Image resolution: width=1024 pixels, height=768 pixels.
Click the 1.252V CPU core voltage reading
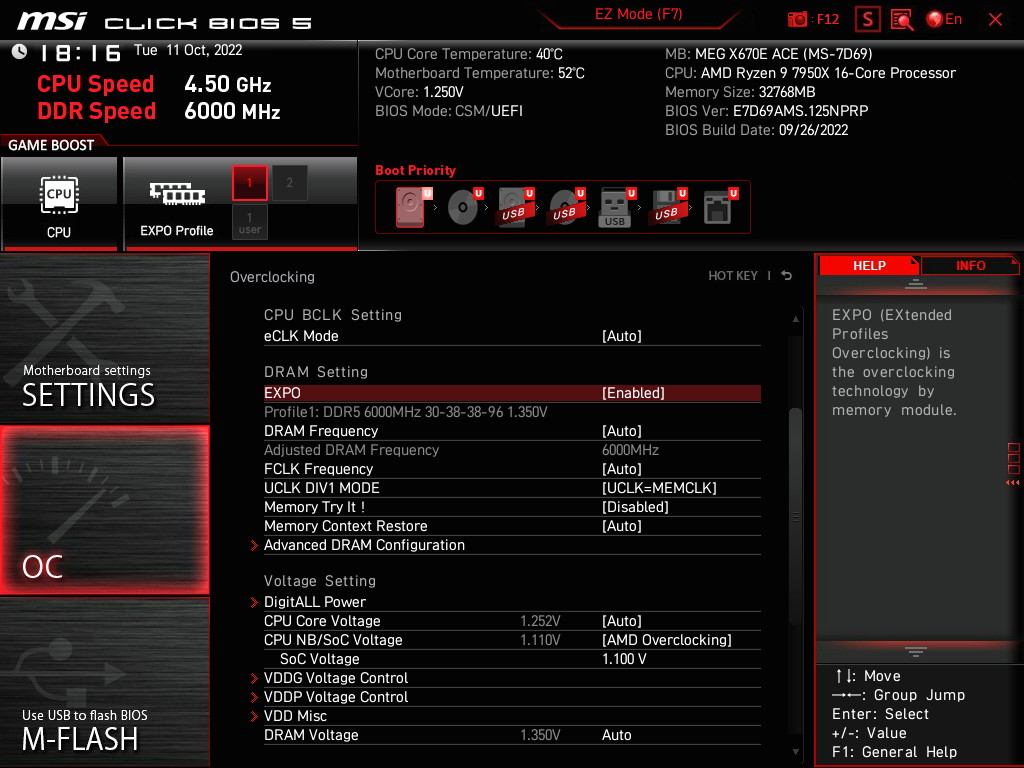tap(540, 621)
